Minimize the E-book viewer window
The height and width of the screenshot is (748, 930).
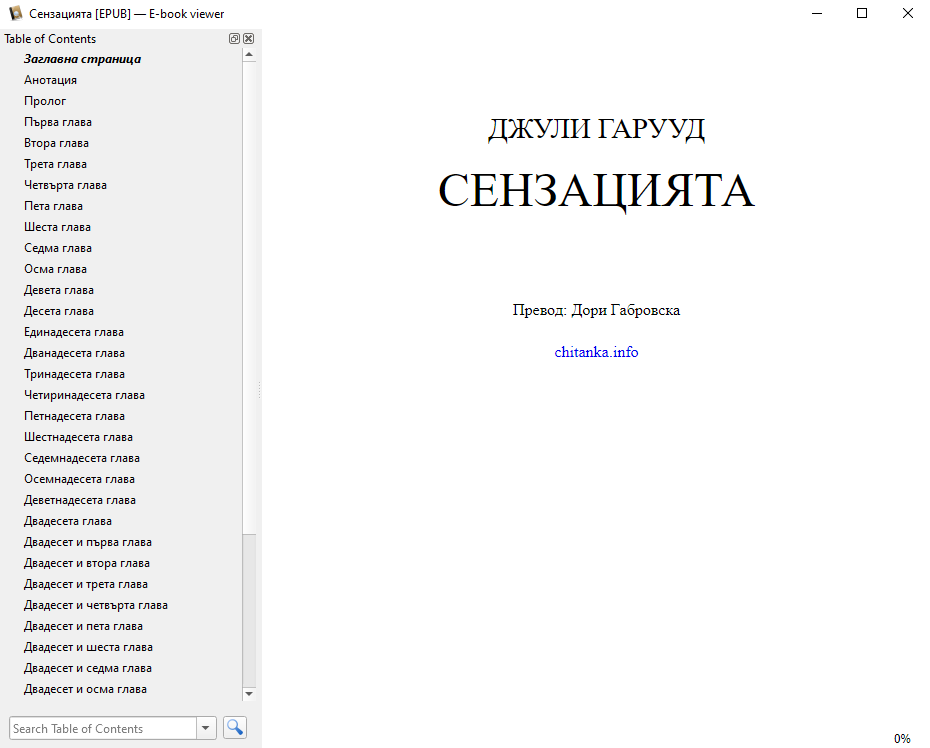[817, 13]
